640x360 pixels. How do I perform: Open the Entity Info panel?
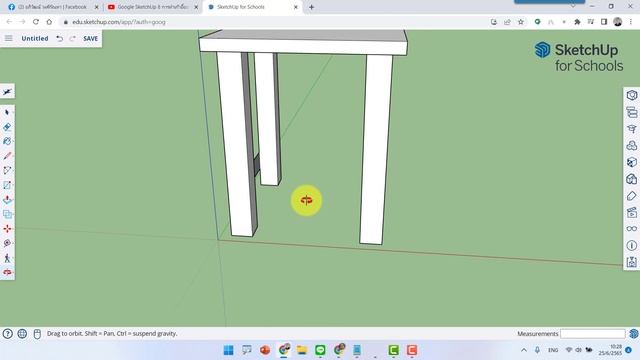tap(632, 96)
